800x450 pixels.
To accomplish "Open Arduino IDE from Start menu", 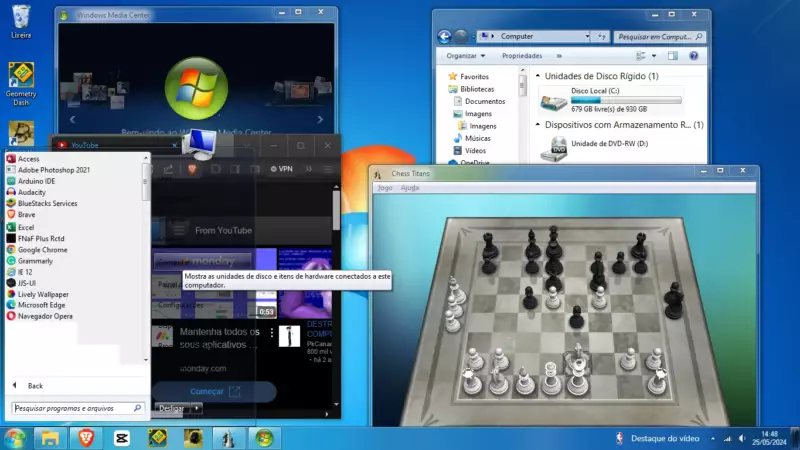I will 36,181.
